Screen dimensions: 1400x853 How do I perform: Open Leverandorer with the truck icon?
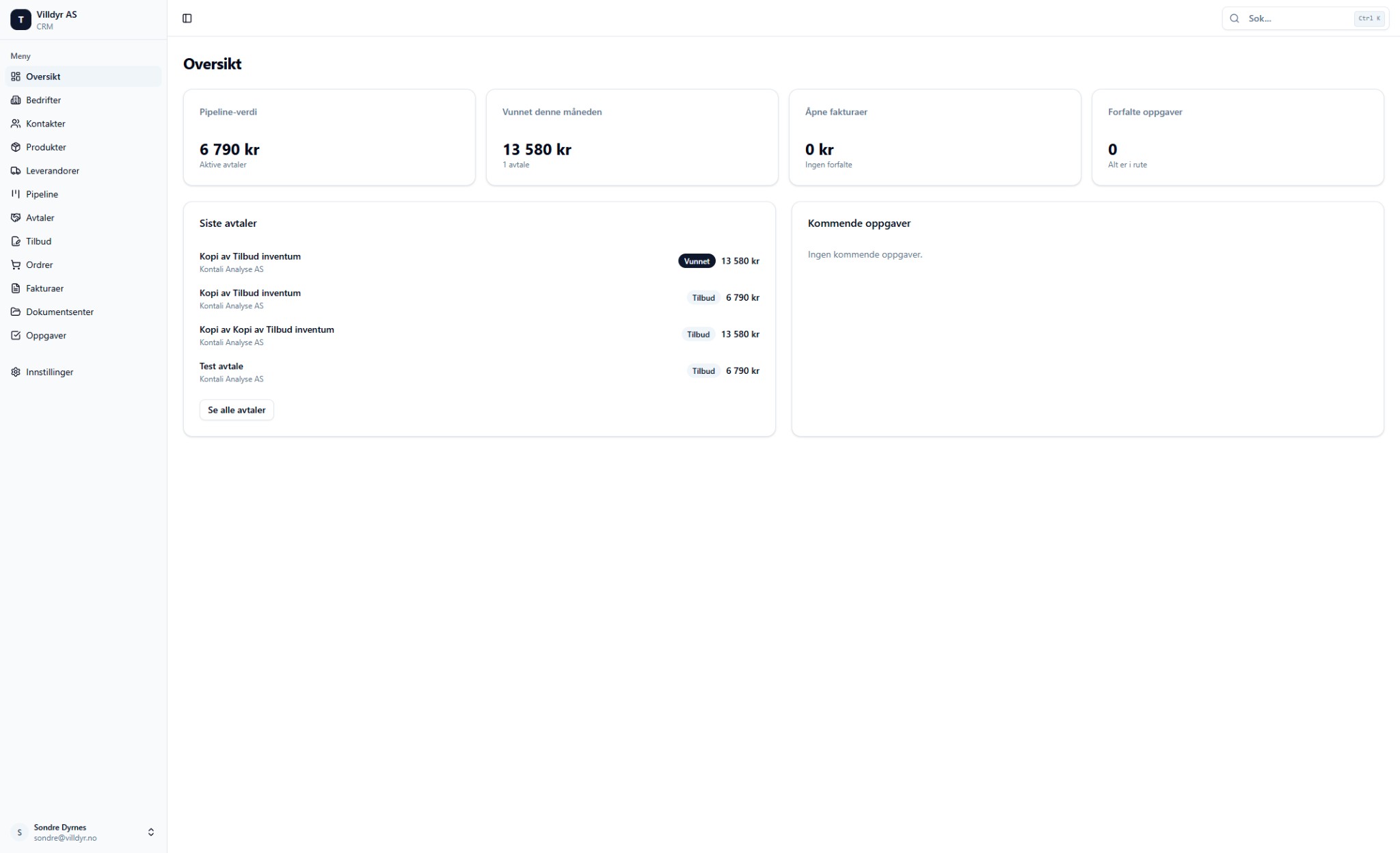click(16, 170)
